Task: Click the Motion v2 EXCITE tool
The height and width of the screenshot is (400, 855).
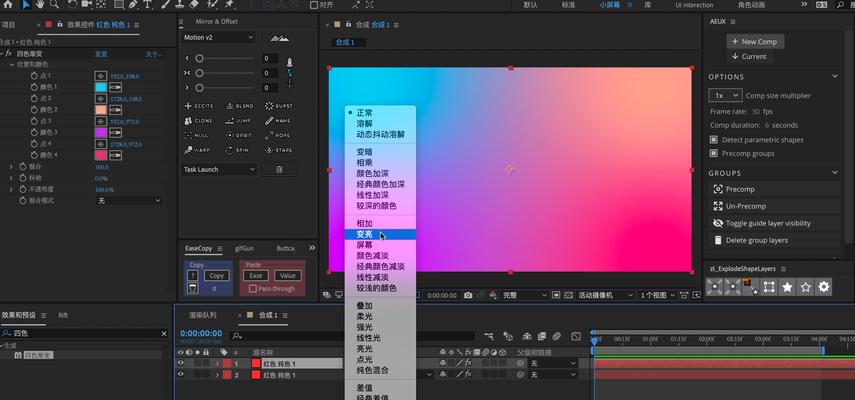Action: click(x=200, y=106)
